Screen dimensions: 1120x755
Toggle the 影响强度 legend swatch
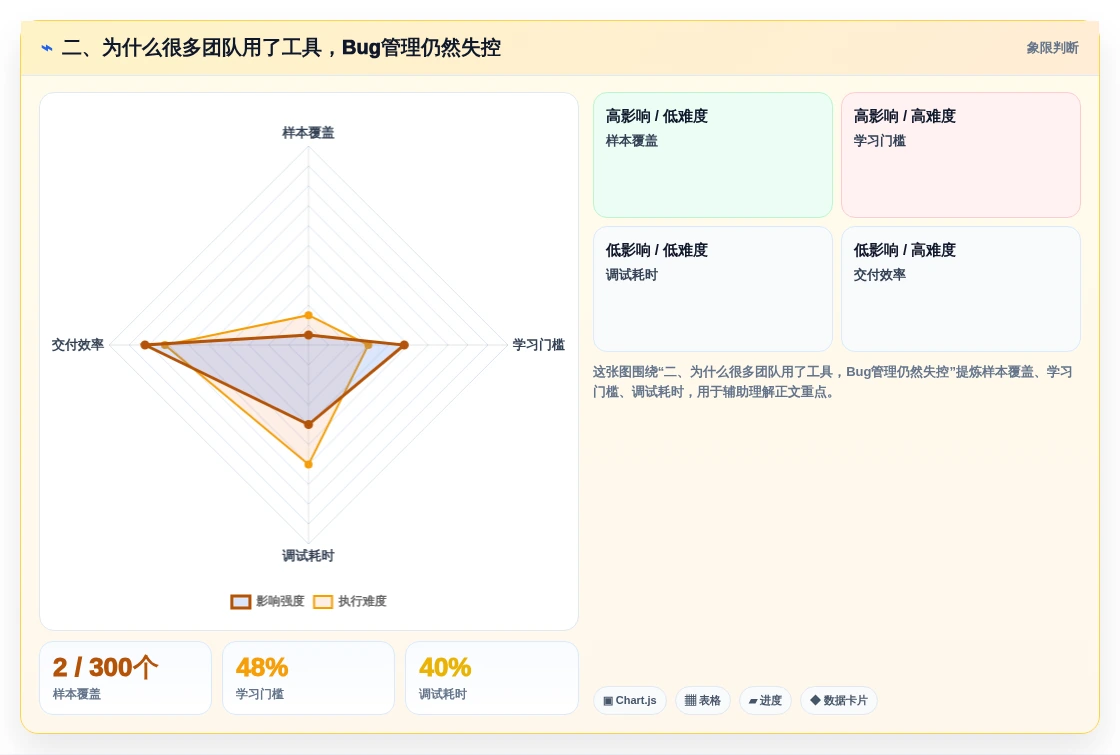pos(241,601)
